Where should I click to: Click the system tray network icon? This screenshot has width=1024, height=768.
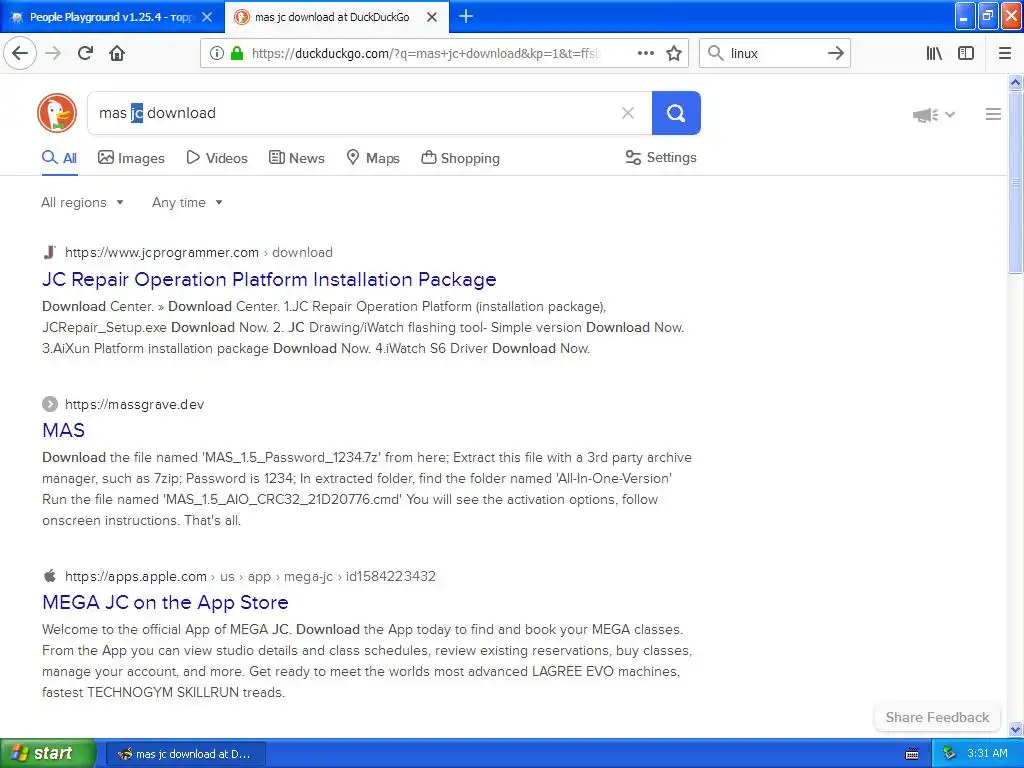(x=950, y=754)
